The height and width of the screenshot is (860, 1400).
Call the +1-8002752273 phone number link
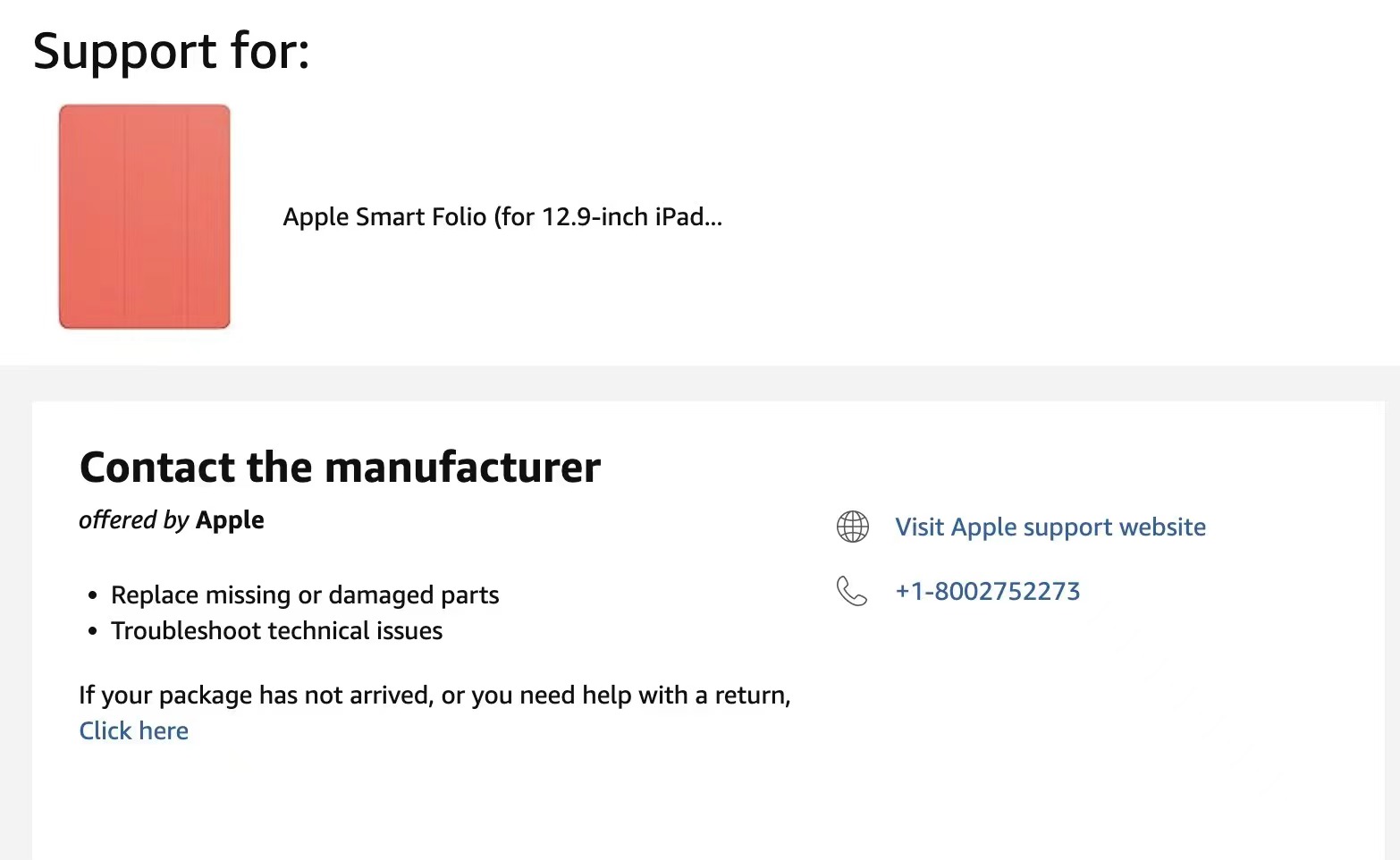(988, 591)
